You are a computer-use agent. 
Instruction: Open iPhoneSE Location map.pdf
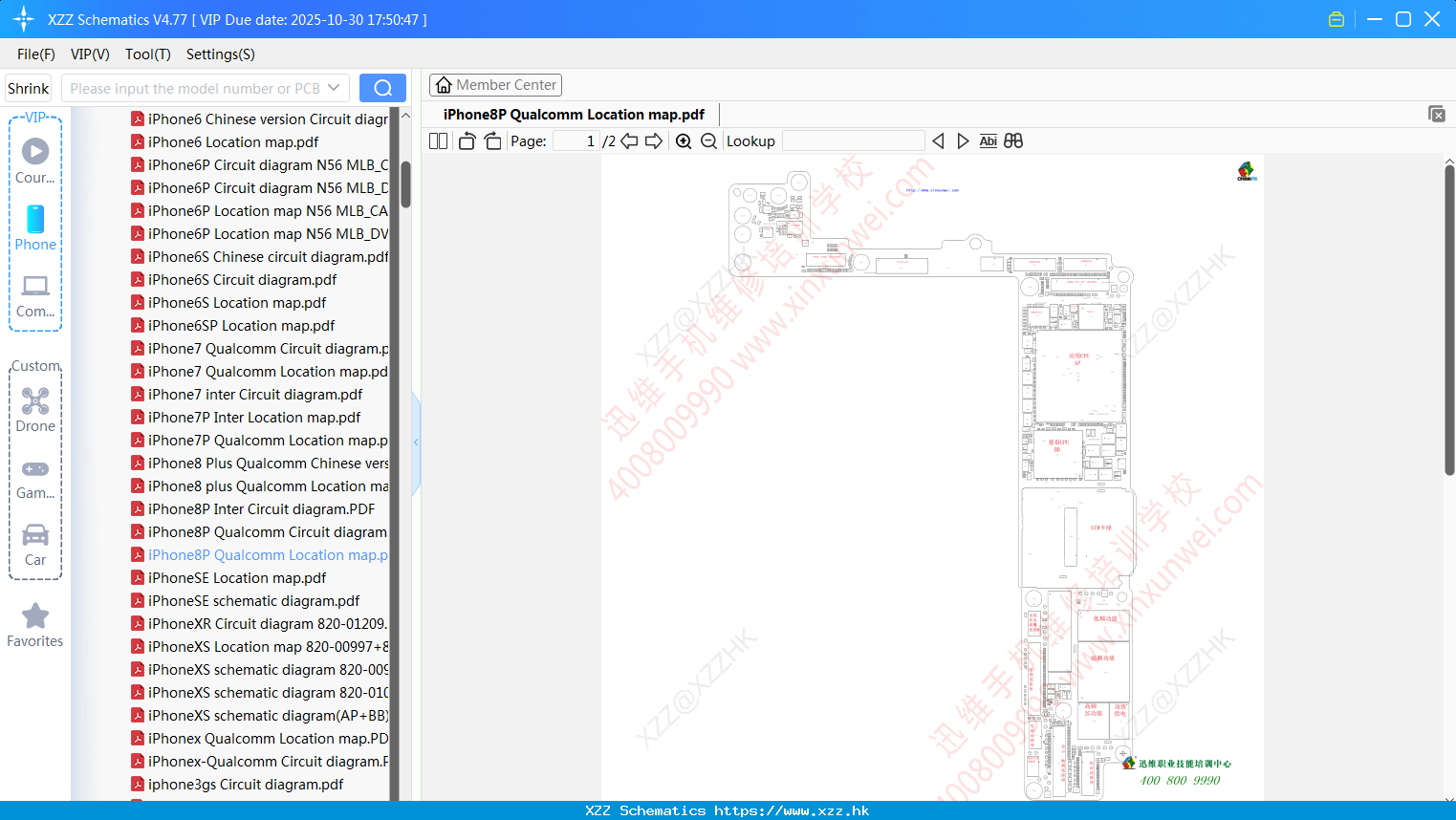(x=237, y=577)
